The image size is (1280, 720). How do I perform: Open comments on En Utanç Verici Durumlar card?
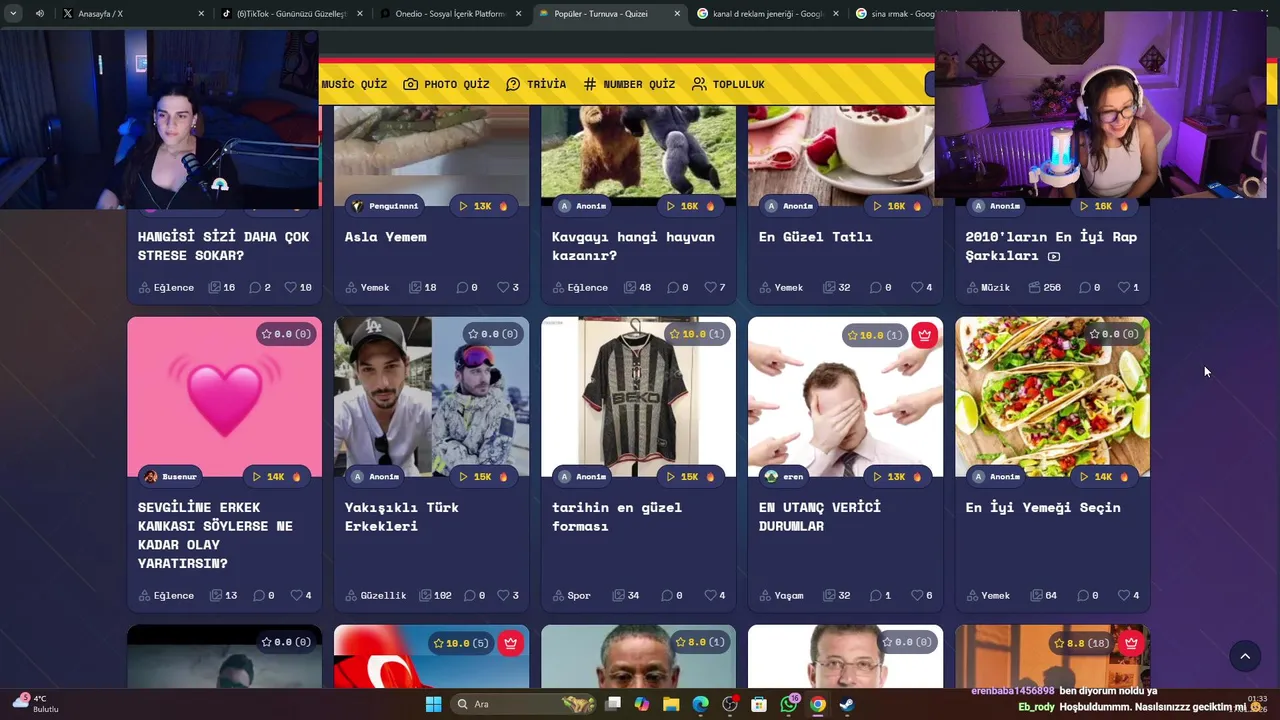click(881, 595)
